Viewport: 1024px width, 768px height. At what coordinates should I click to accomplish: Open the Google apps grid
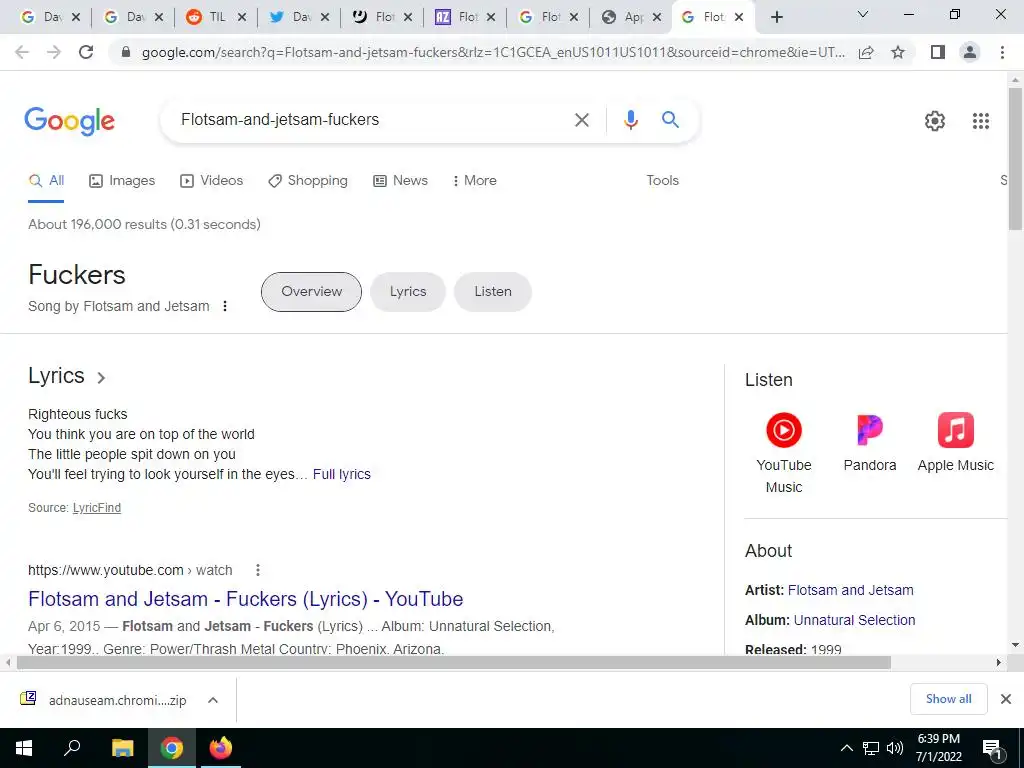[x=980, y=121]
